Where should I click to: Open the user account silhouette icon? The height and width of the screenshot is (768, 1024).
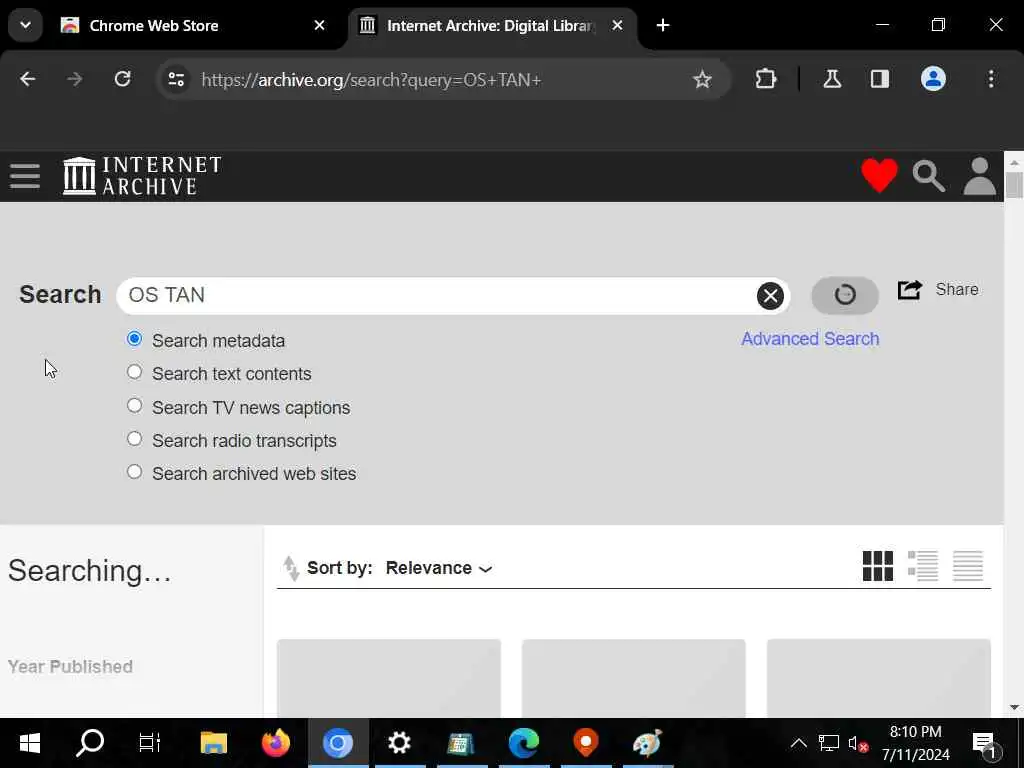click(980, 176)
